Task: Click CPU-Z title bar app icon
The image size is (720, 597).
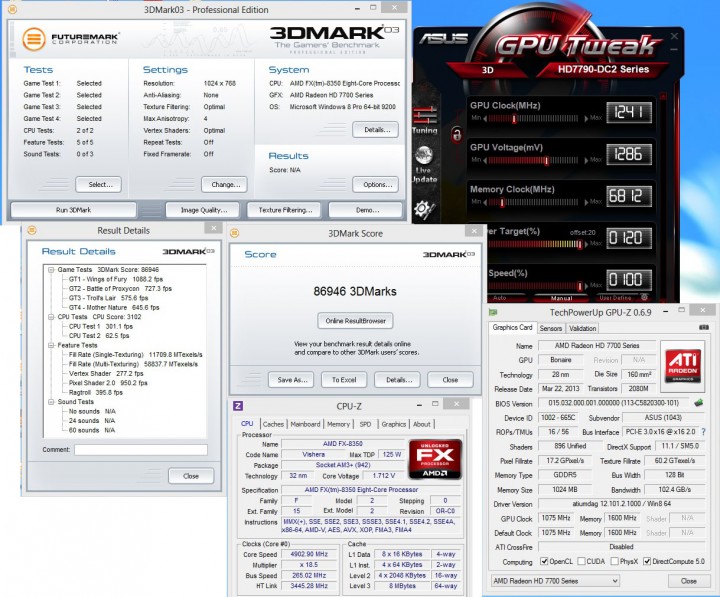Action: point(238,406)
